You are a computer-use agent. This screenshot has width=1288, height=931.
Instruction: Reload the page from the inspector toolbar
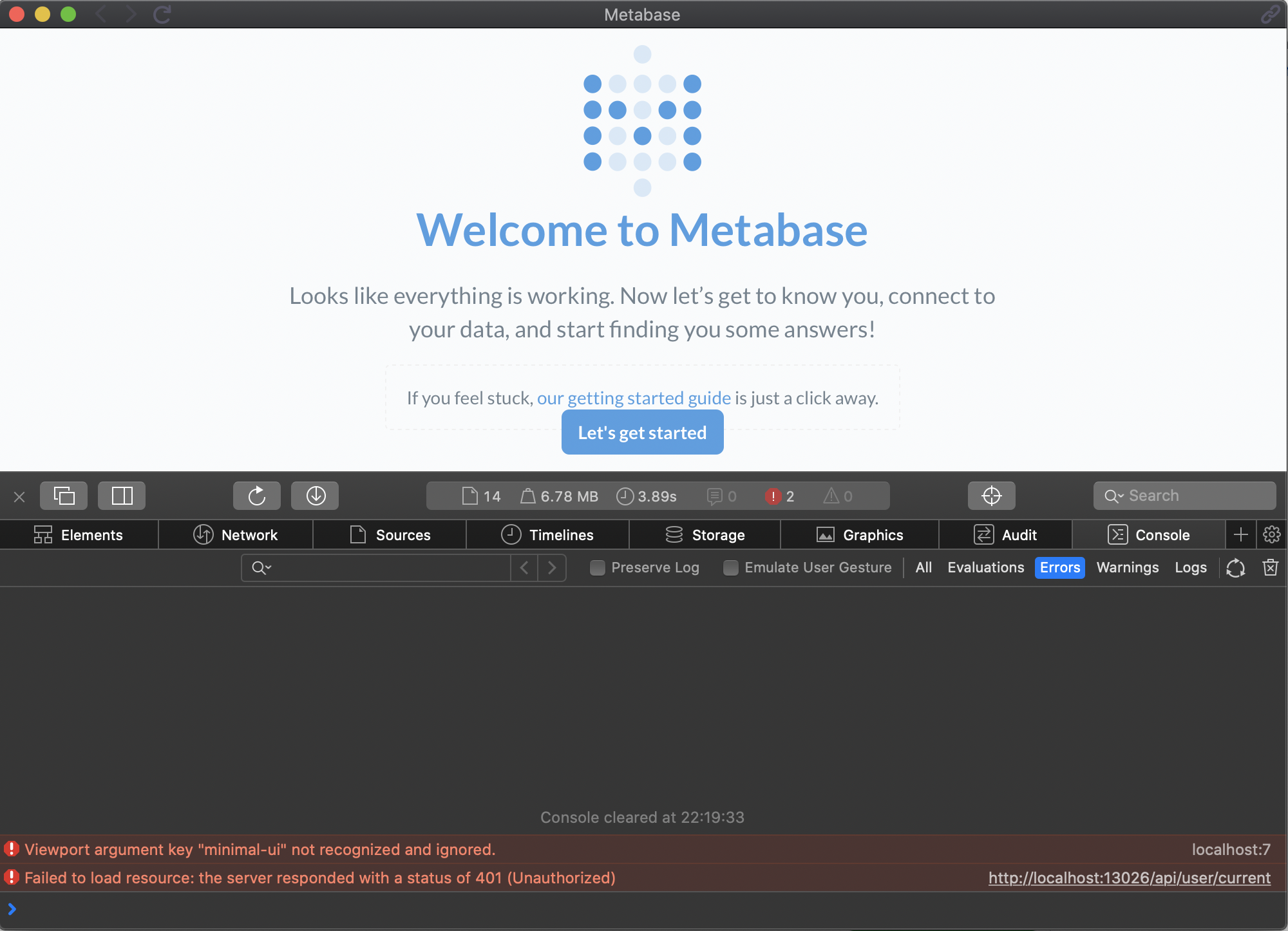click(x=256, y=496)
